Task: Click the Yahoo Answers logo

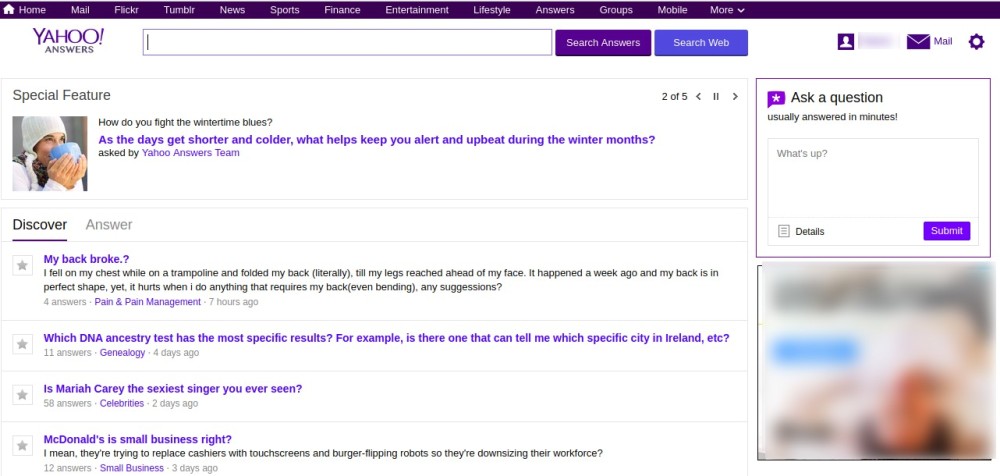Action: coord(68,41)
